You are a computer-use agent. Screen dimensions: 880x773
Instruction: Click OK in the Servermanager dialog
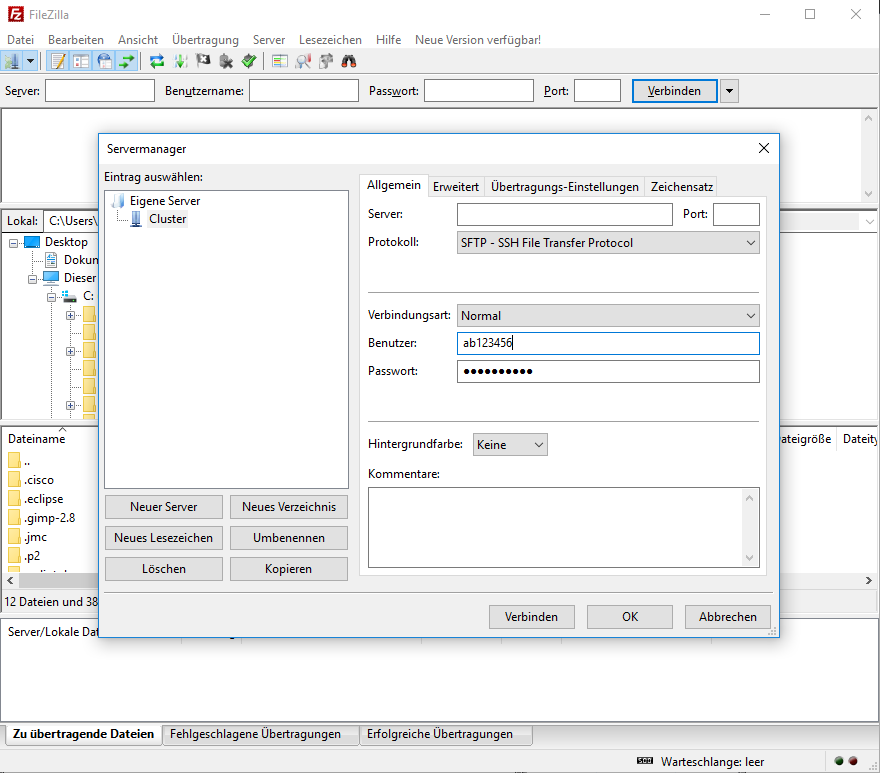(629, 617)
